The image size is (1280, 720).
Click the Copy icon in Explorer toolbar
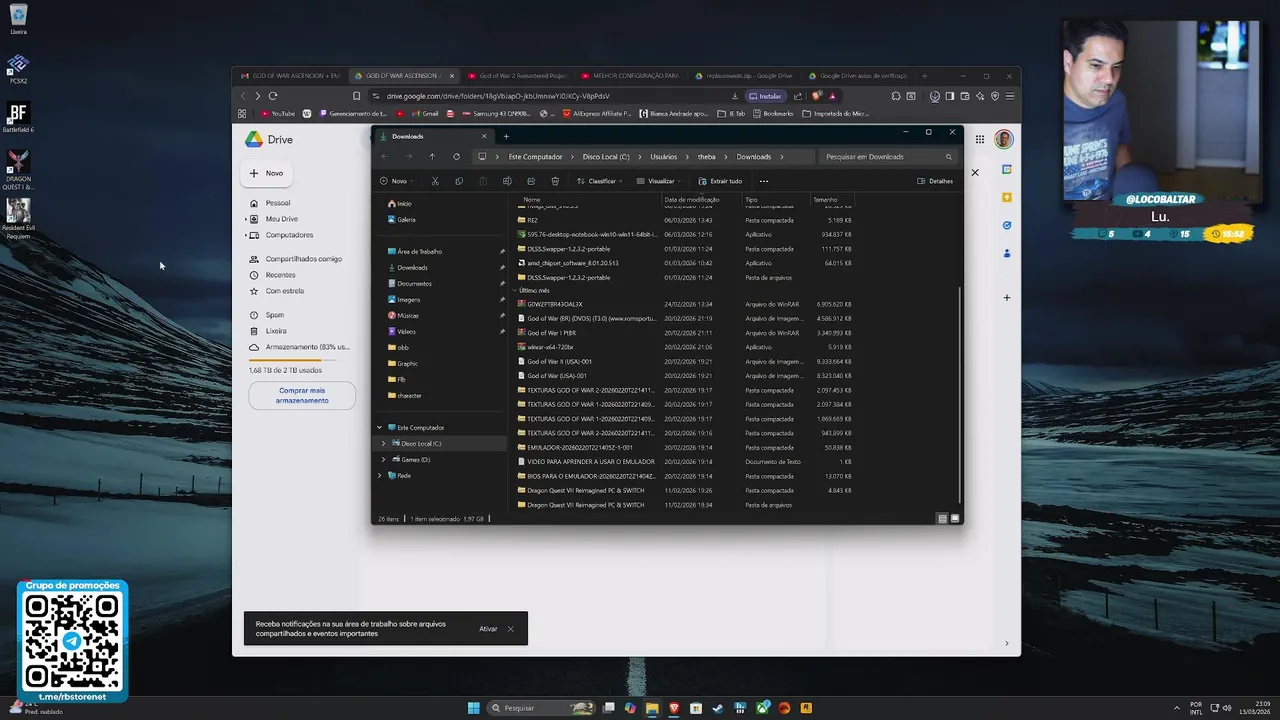(x=459, y=181)
